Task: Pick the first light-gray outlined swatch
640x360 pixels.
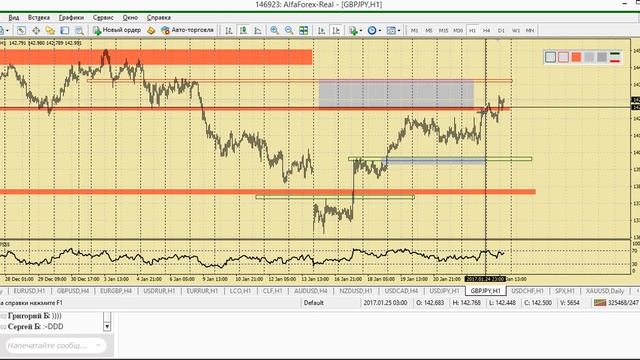Action: click(550, 57)
